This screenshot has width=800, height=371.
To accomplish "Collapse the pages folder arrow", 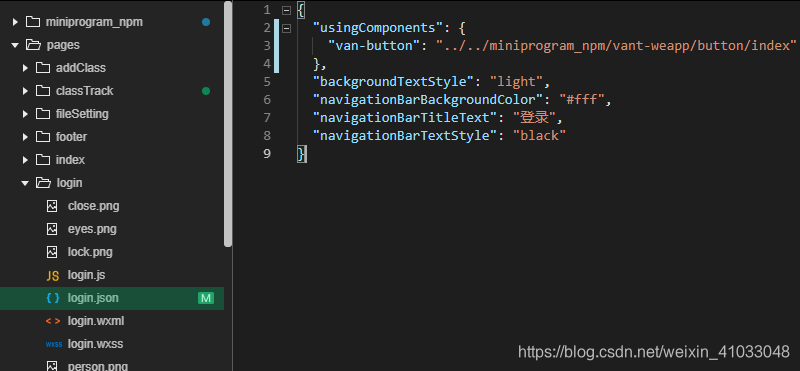I will (15, 45).
